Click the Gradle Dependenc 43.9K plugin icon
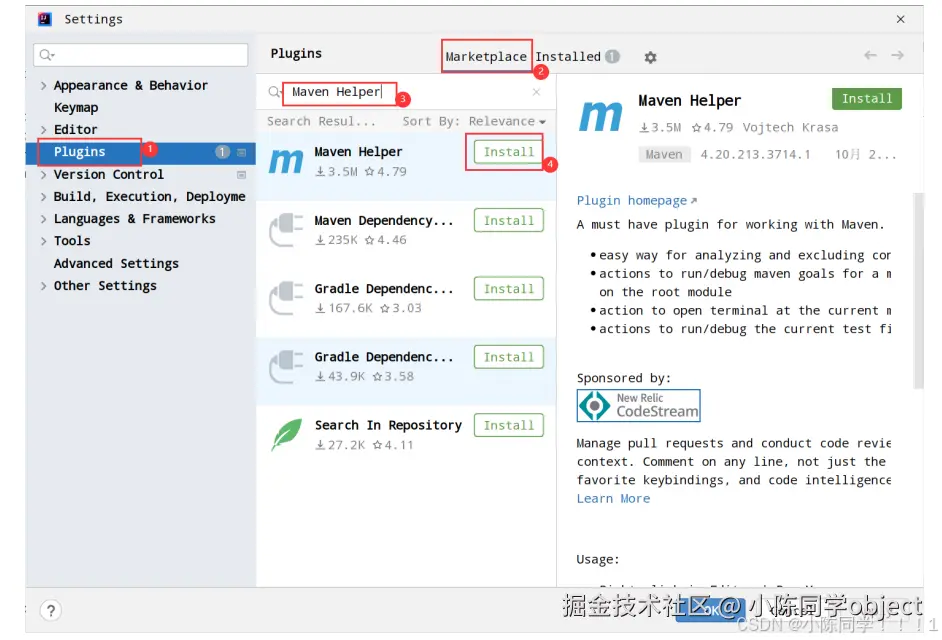 click(286, 367)
